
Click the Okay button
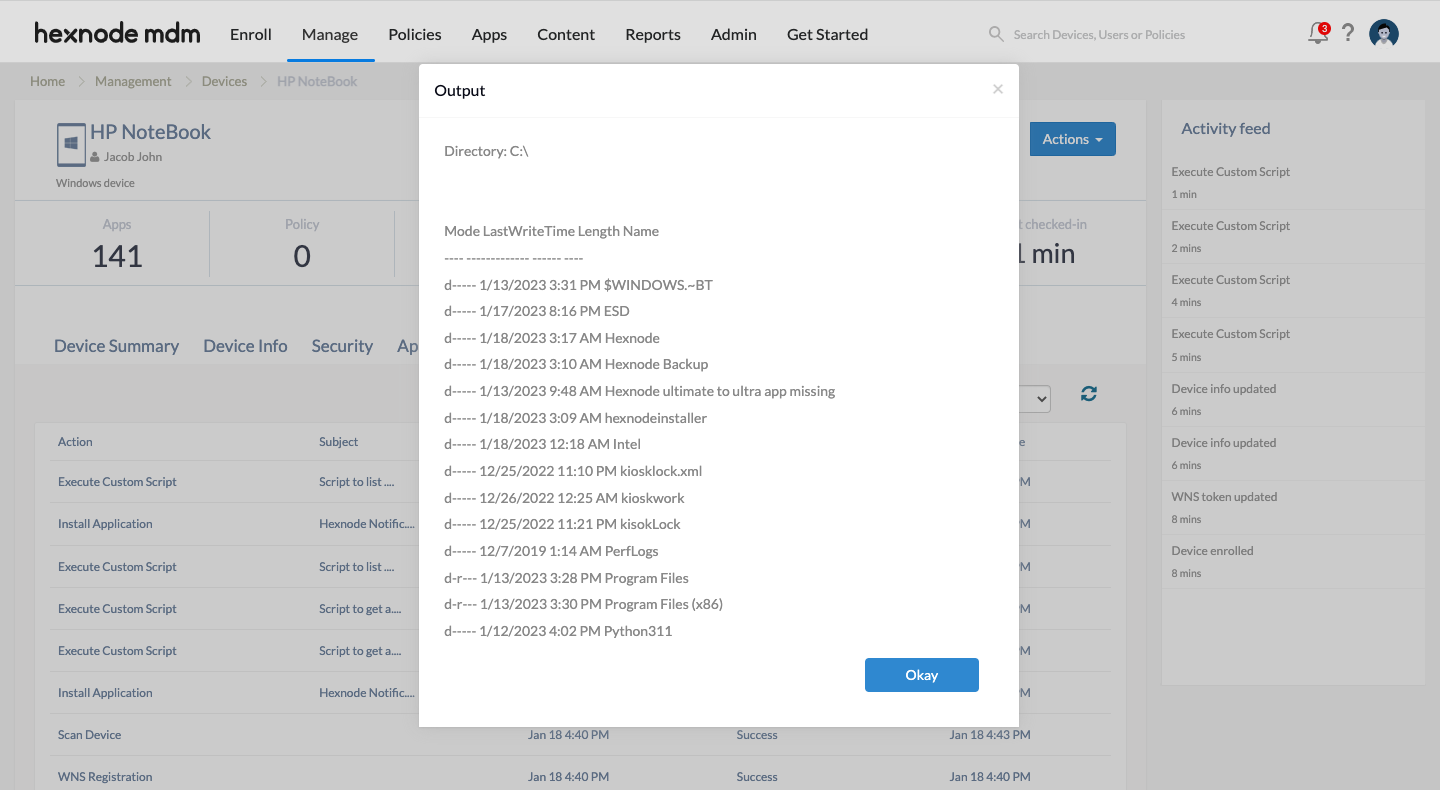pyautogui.click(x=921, y=675)
